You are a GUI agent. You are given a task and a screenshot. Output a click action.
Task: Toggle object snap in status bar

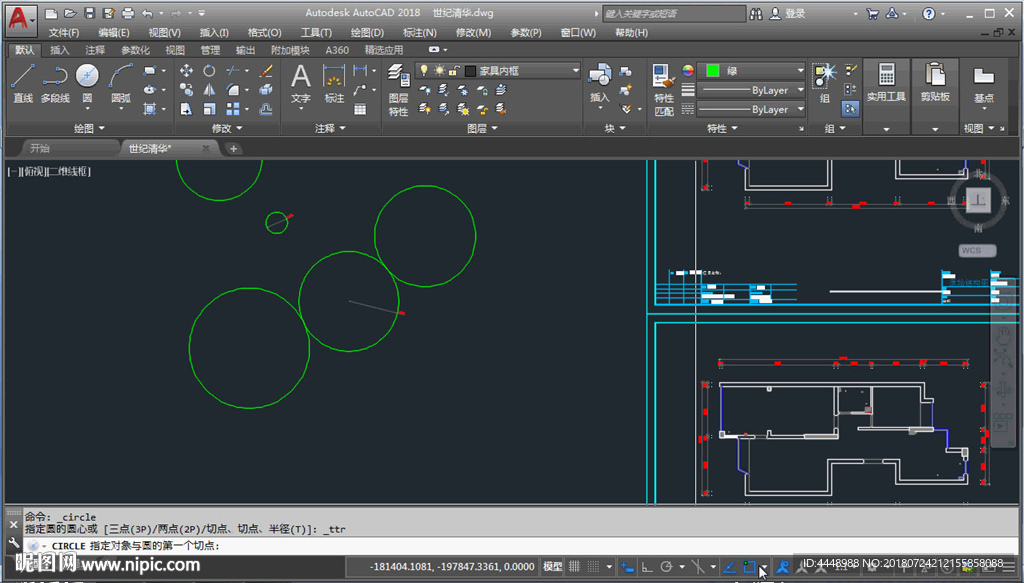point(749,567)
